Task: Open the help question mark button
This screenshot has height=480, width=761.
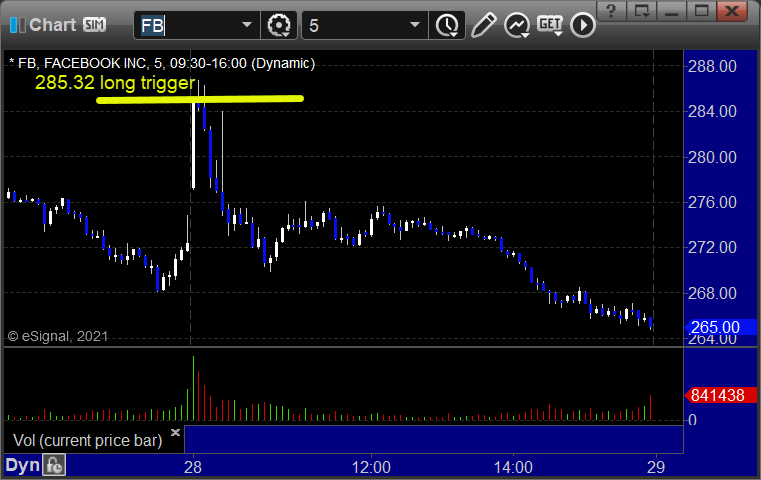Action: click(612, 11)
